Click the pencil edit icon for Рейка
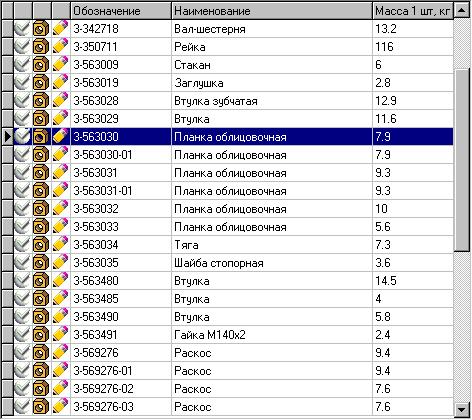The width and height of the screenshot is (472, 420). point(60,47)
